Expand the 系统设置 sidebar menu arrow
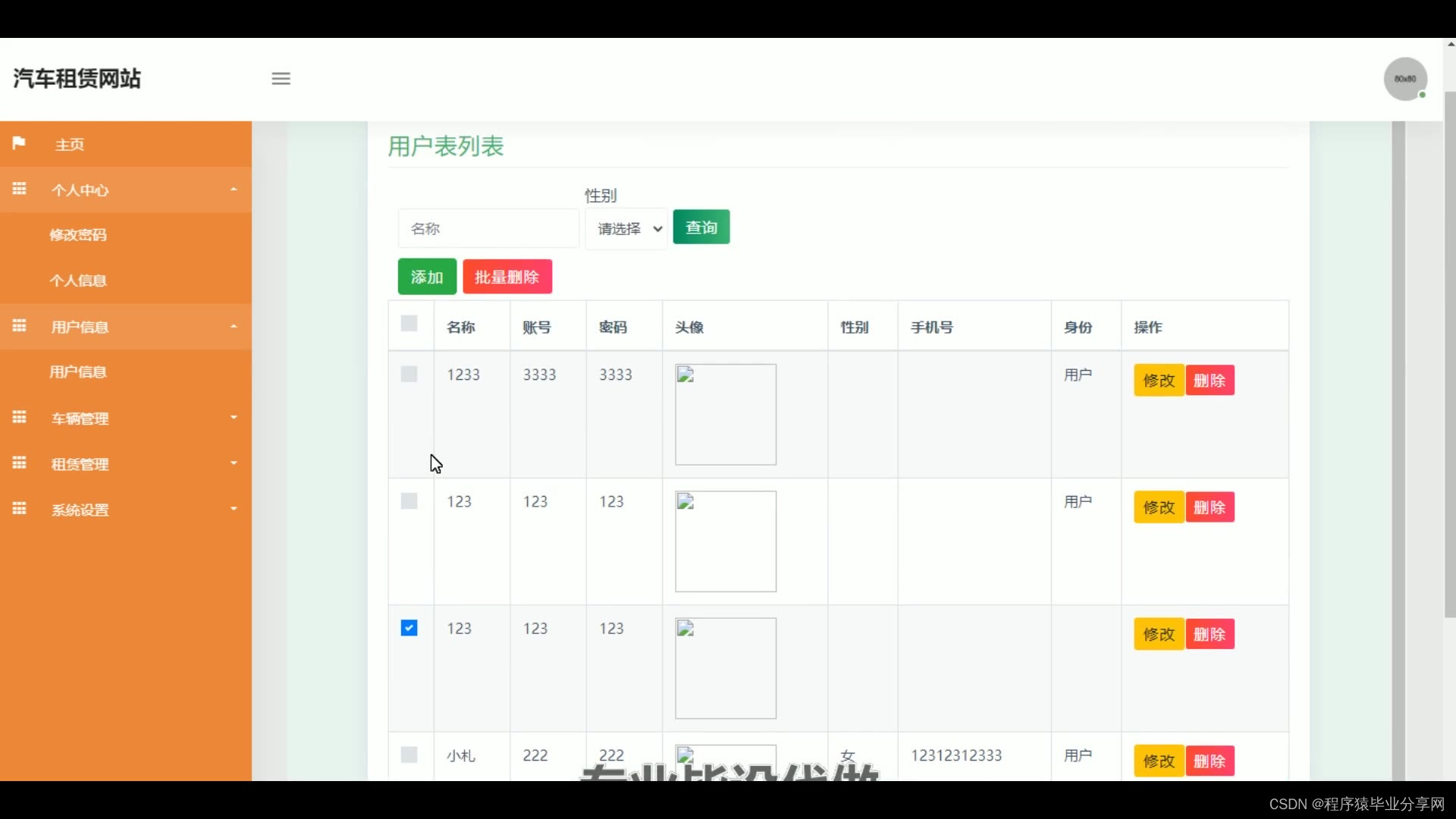This screenshot has width=1456, height=819. (234, 509)
